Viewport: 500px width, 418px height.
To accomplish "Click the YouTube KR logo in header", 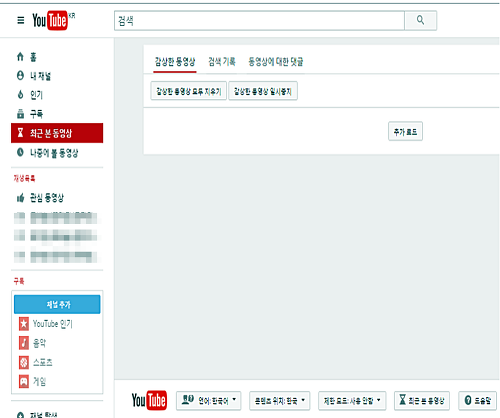I will tap(54, 20).
